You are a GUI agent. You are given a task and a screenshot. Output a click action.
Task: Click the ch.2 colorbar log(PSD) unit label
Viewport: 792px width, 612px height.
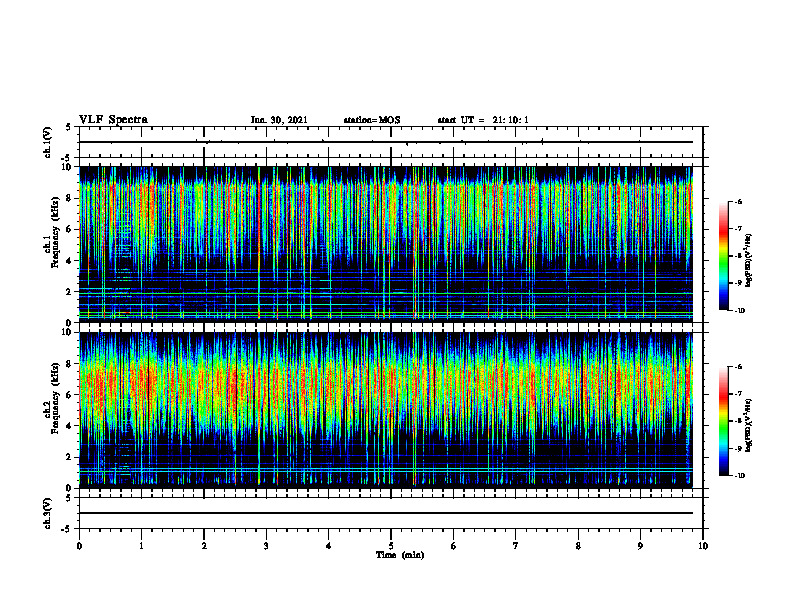pyautogui.click(x=749, y=425)
